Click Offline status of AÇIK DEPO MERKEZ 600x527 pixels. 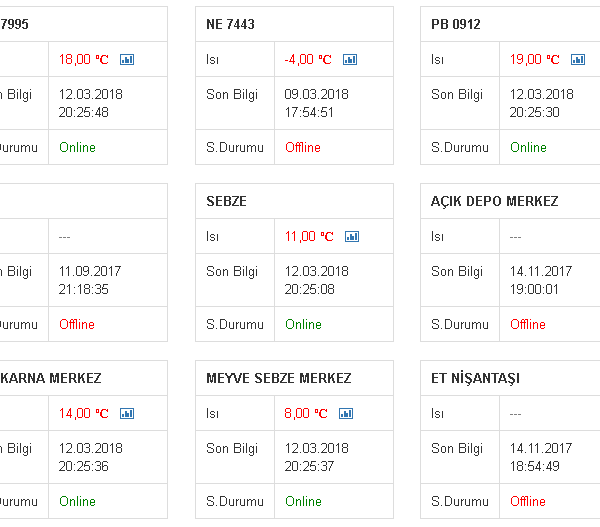point(528,325)
